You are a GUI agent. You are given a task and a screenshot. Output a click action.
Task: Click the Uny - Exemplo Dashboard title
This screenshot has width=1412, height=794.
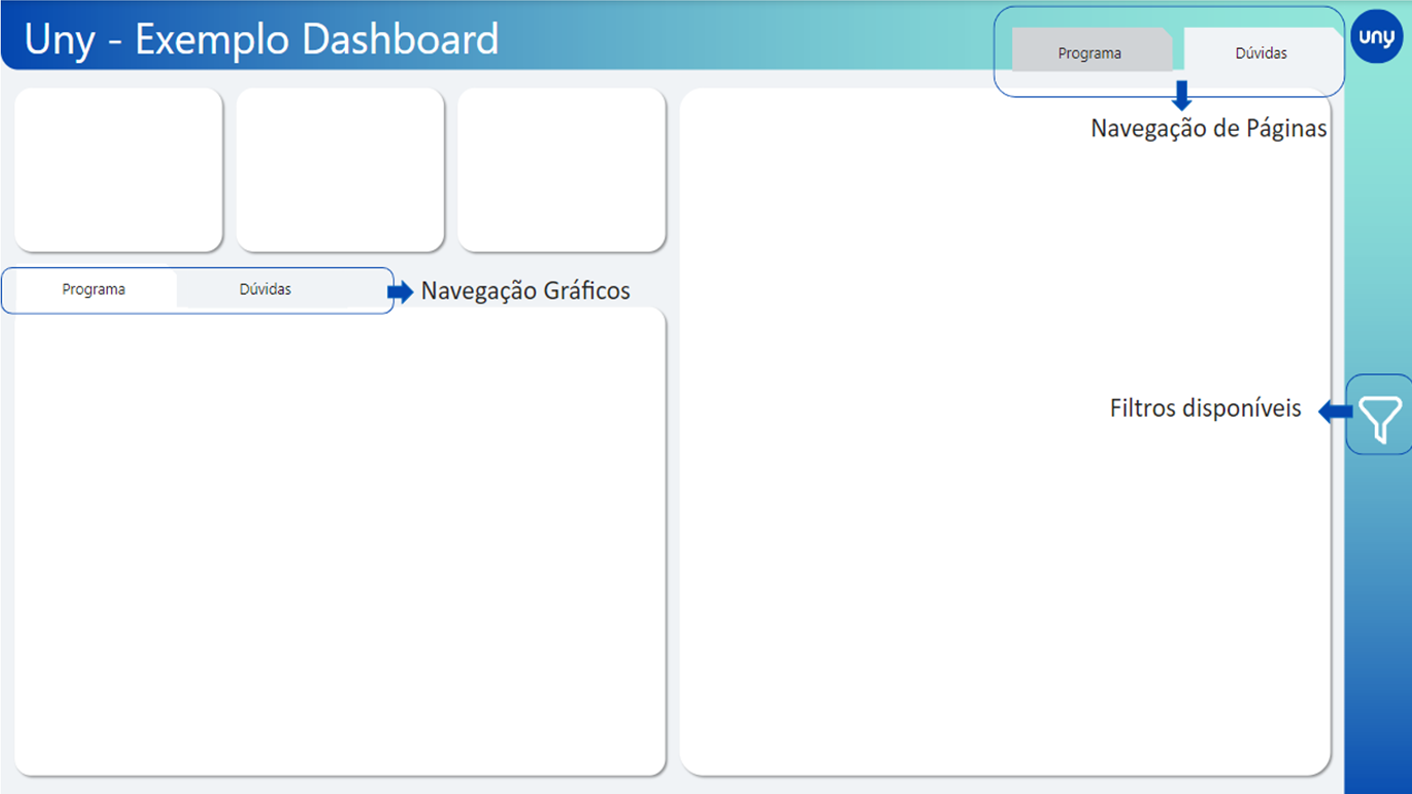pos(261,39)
